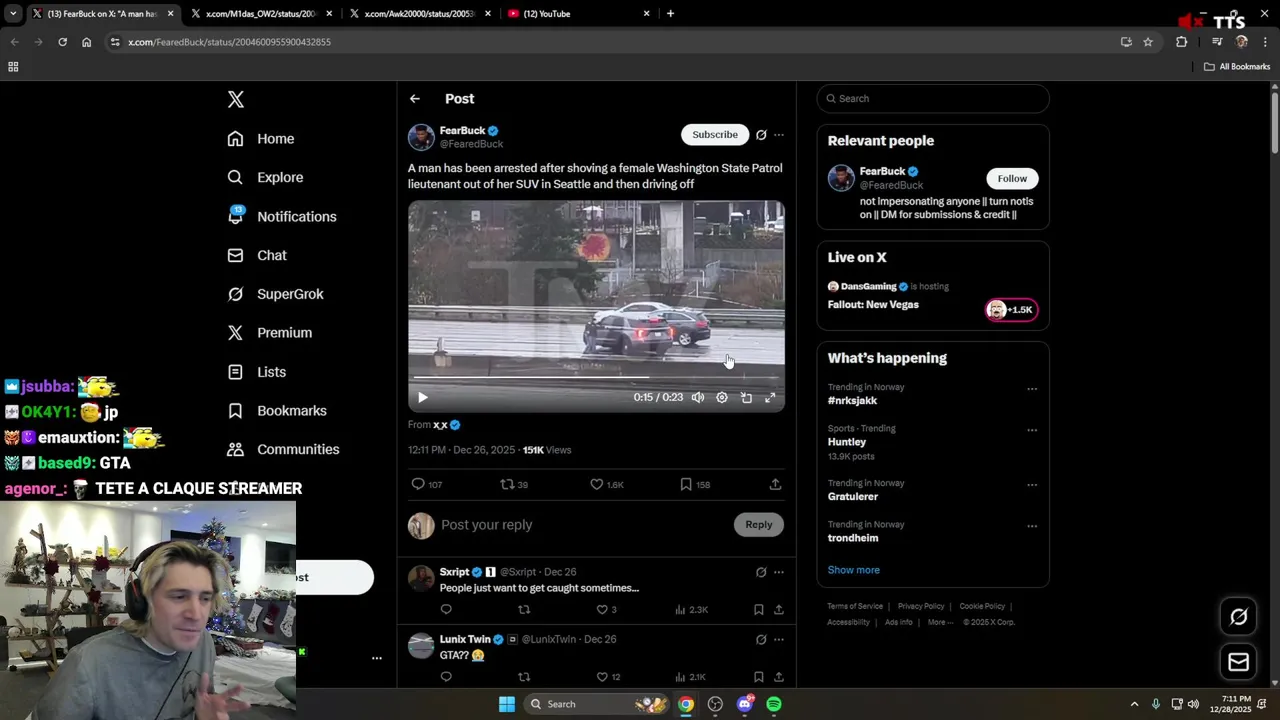Screen dimensions: 1280x720
Task: Open options for Huntley trend
Action: point(1032,430)
